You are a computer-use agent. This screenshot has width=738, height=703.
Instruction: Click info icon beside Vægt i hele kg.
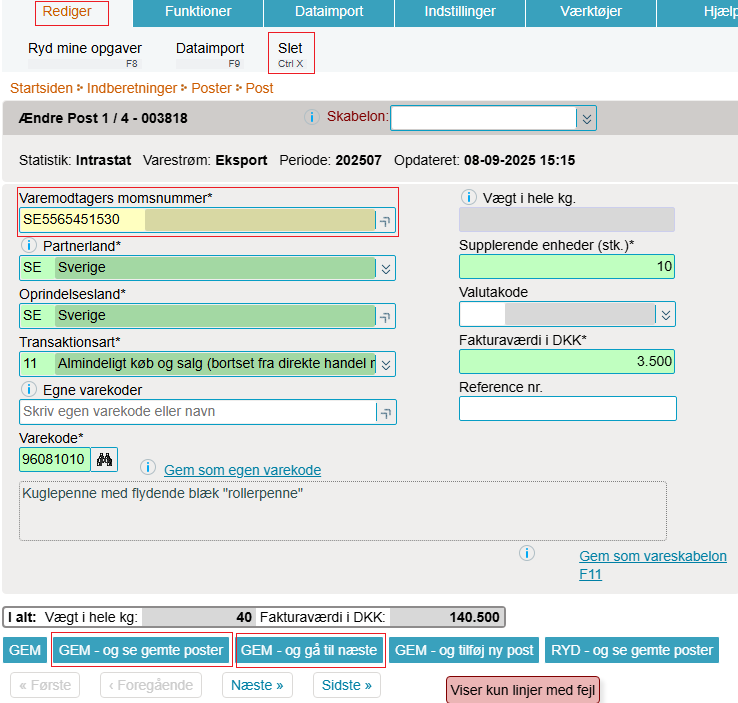tap(468, 198)
